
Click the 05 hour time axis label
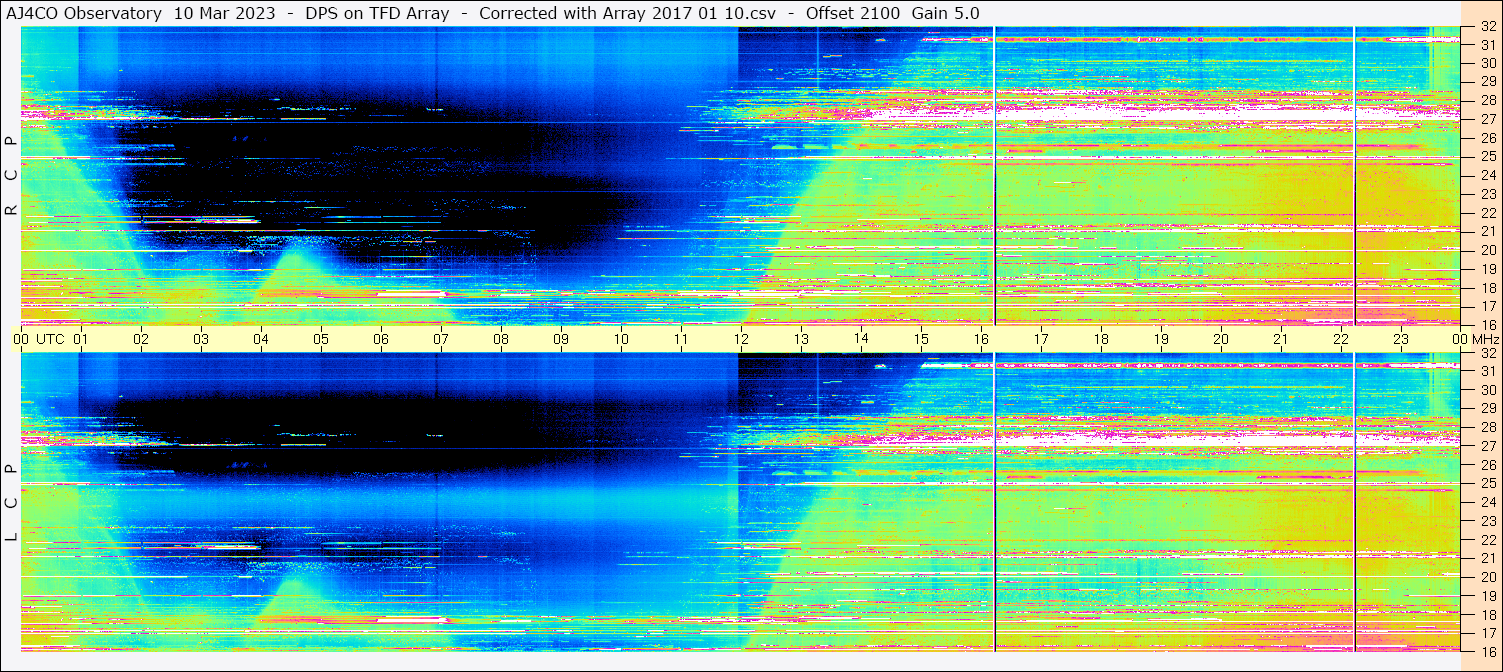(x=321, y=339)
